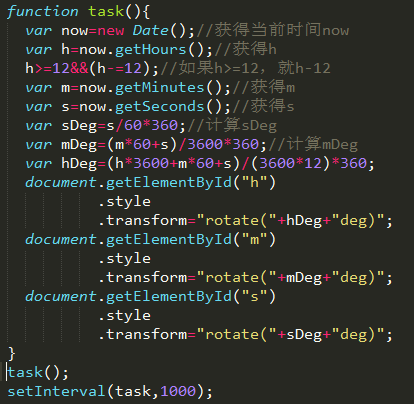Click the rotate string containing +mDeg+

point(291,278)
